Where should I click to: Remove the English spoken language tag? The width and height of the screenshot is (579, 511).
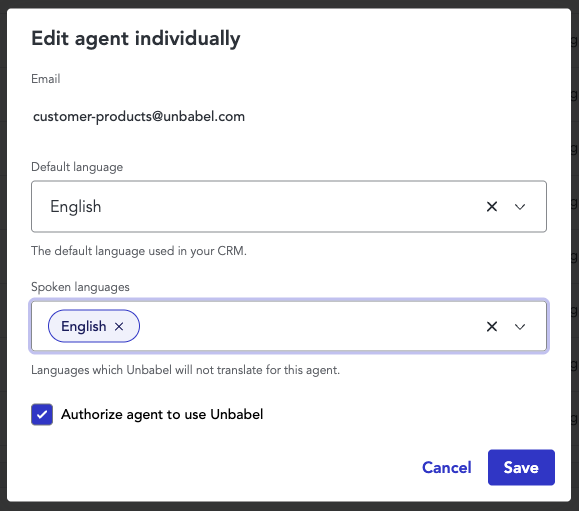[119, 326]
